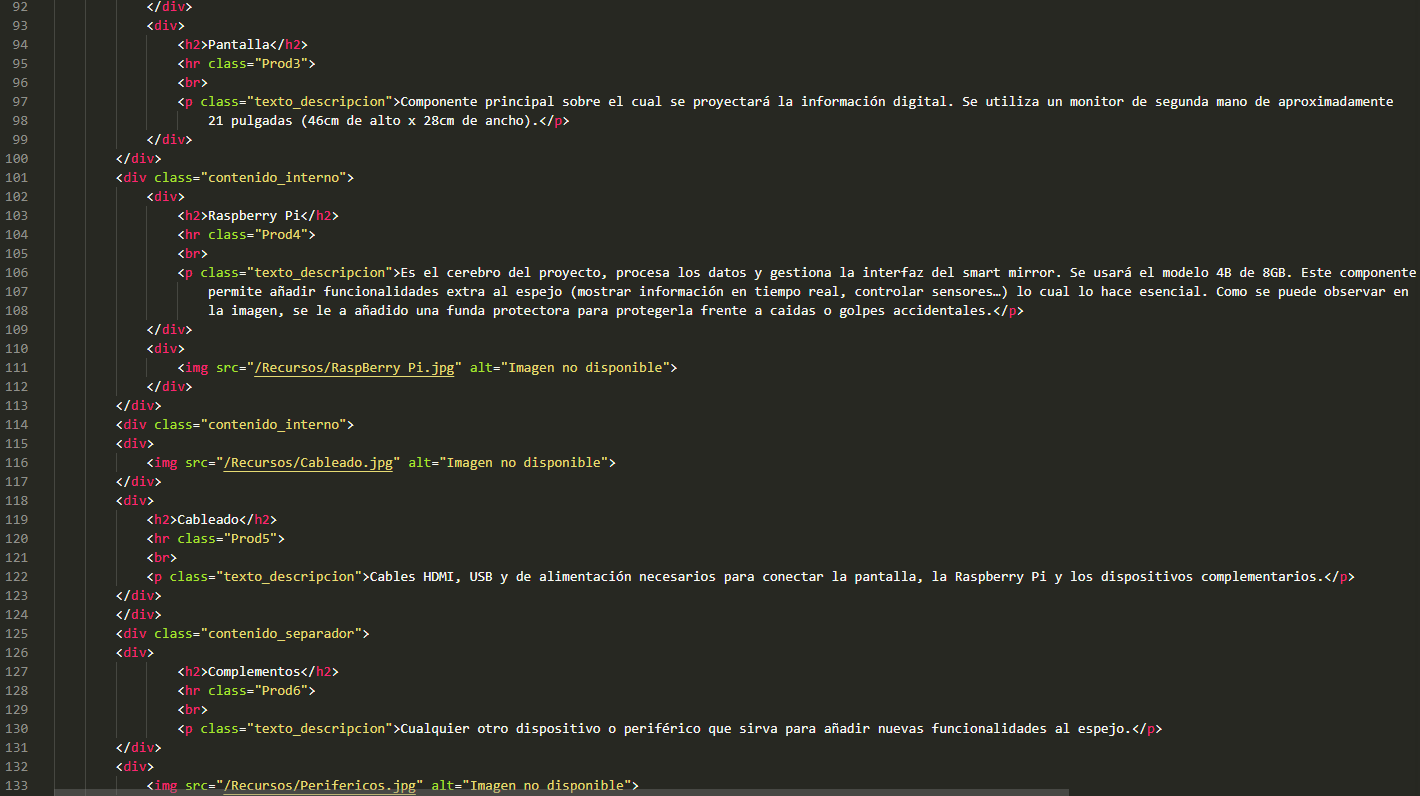Click the text "21 pulgadas" on line 98

(x=250, y=121)
